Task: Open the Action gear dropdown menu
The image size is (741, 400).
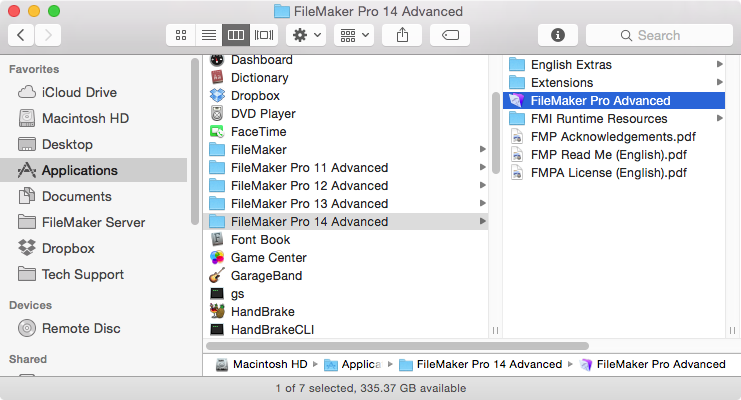Action: (305, 35)
